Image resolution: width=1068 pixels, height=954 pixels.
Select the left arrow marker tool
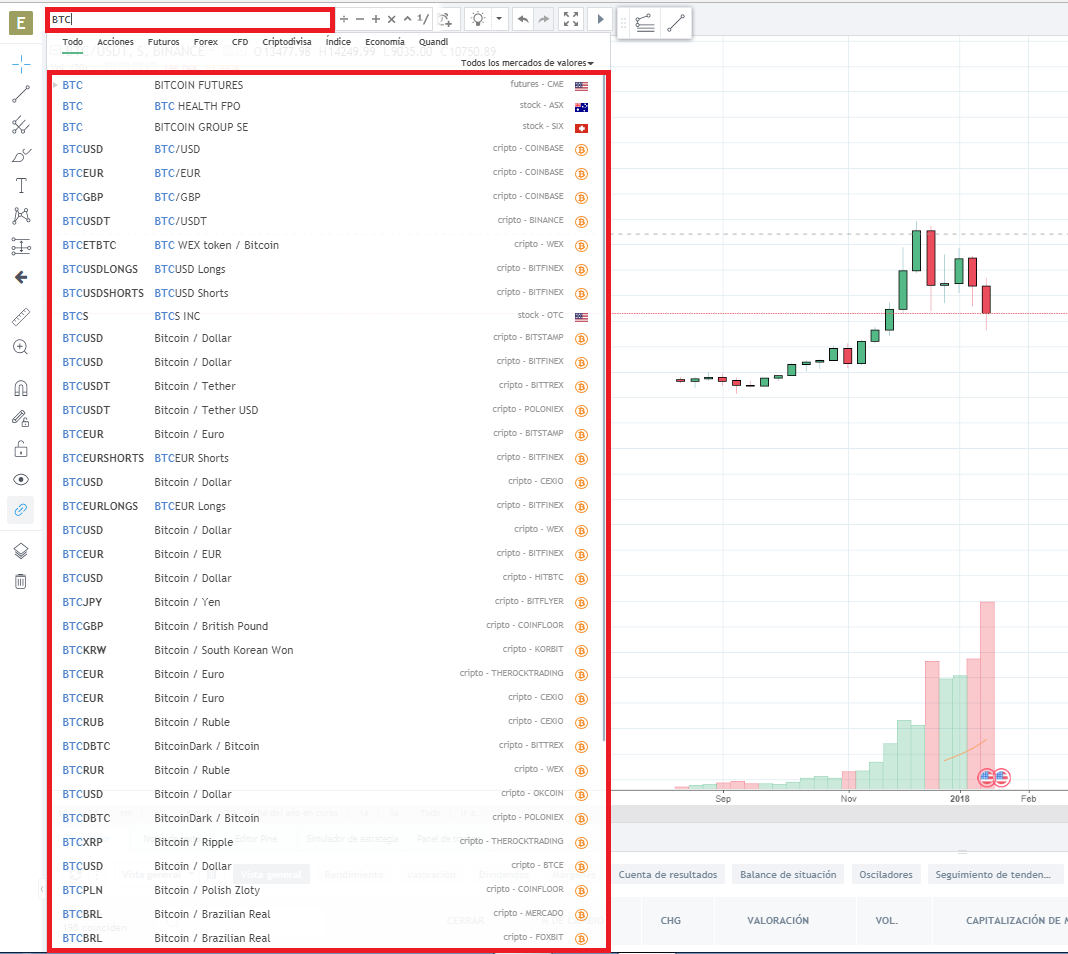pyautogui.click(x=21, y=277)
